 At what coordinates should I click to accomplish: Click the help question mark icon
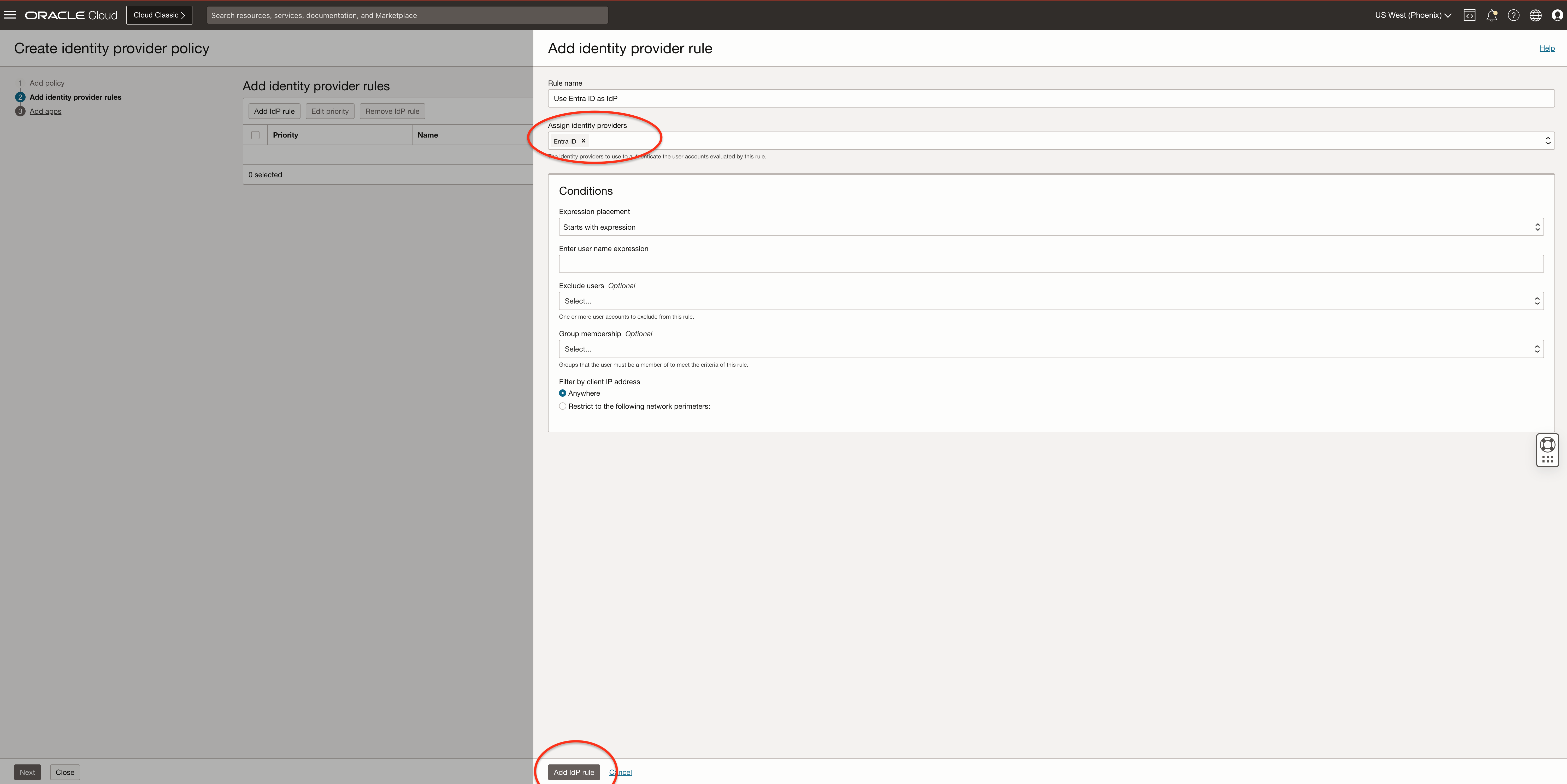tap(1513, 15)
